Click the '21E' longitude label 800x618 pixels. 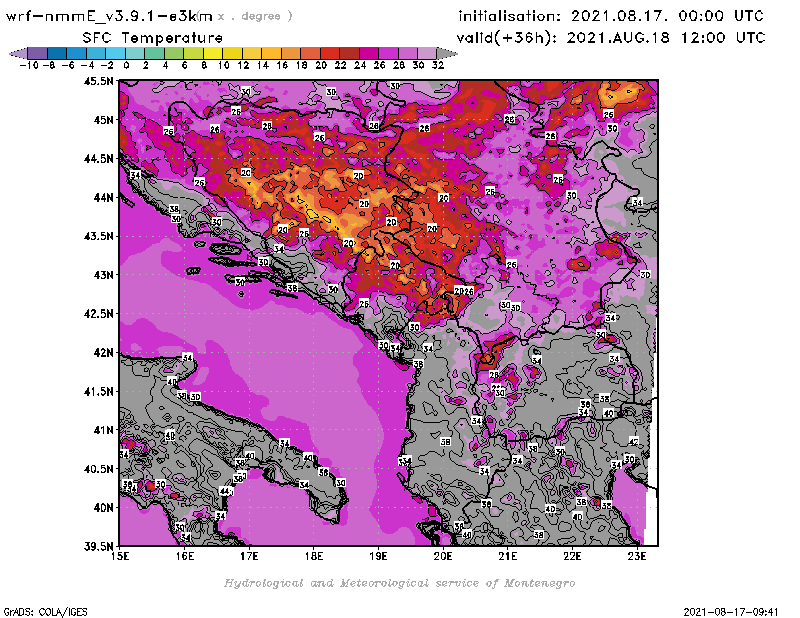pos(508,556)
